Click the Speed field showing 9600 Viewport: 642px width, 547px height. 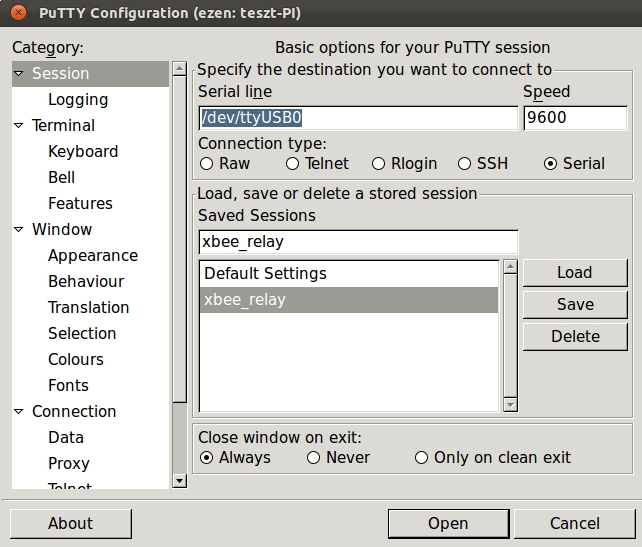point(575,118)
